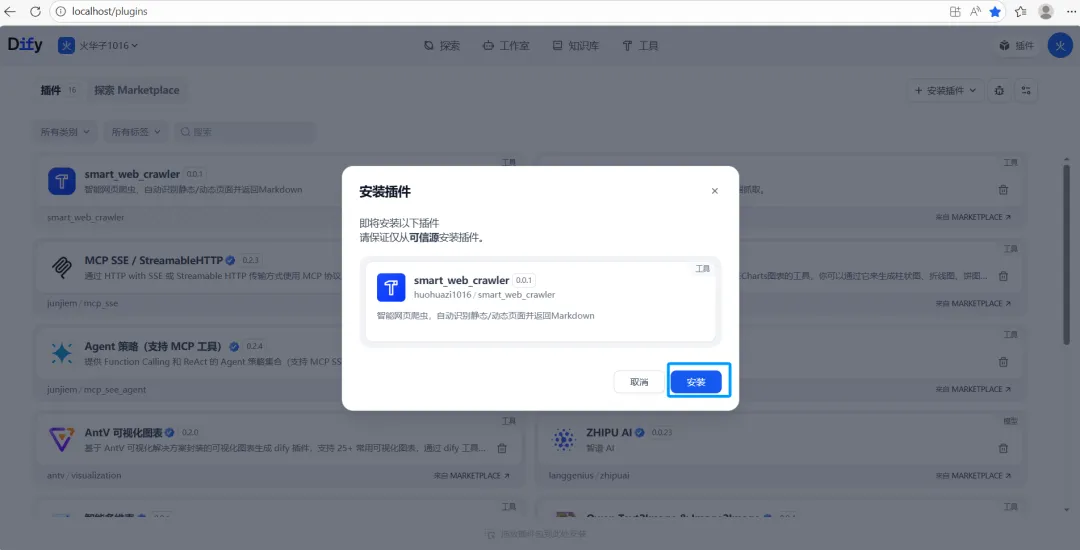Image resolution: width=1080 pixels, height=550 pixels.
Task: Open browser settings and more menu
Action: click(x=1069, y=12)
